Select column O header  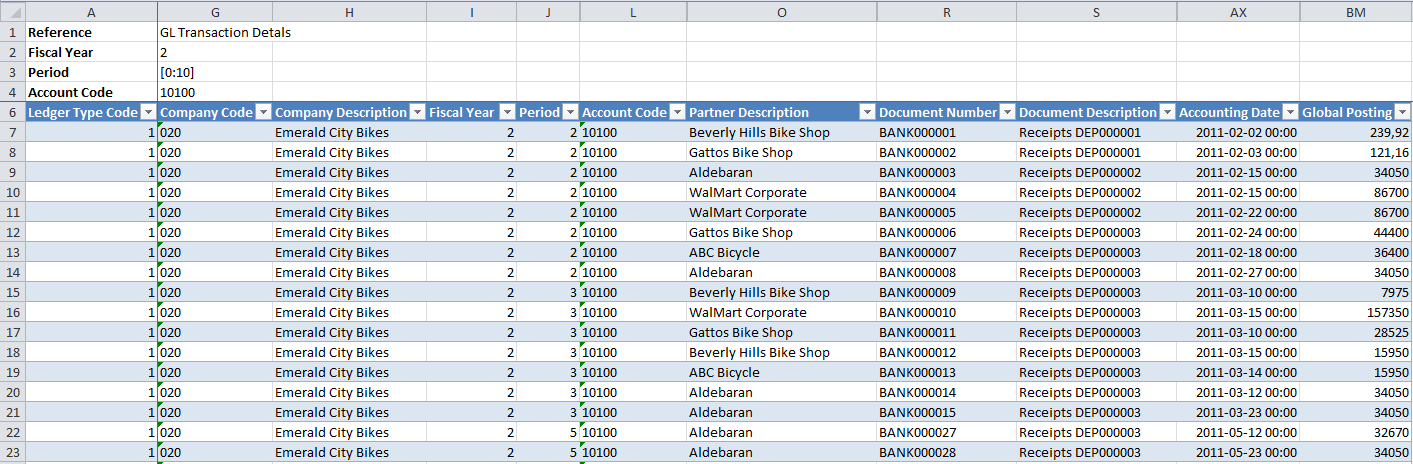click(x=781, y=12)
